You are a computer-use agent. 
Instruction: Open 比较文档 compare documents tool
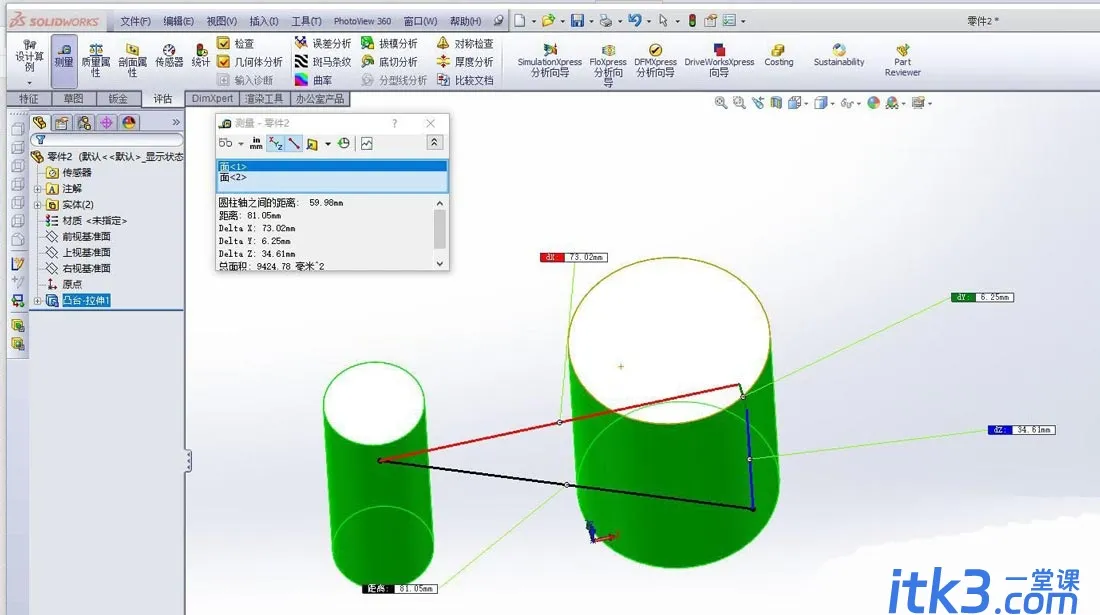pyautogui.click(x=465, y=80)
